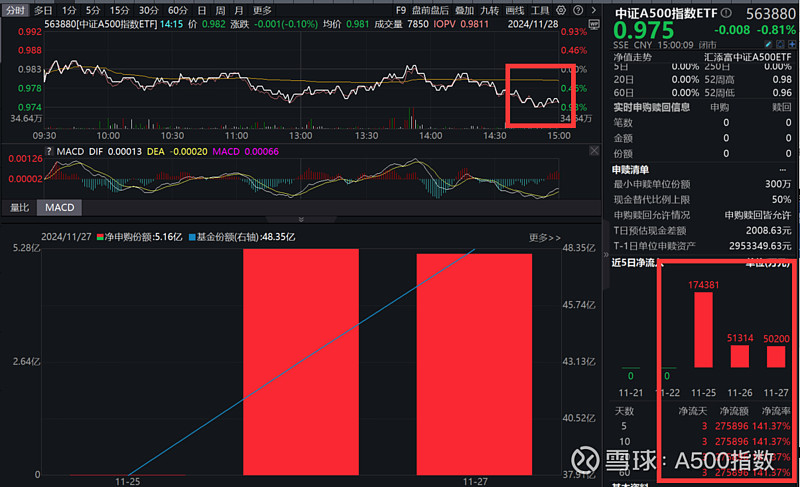Click the middle red bar in share chart

pyautogui.click(x=301, y=362)
